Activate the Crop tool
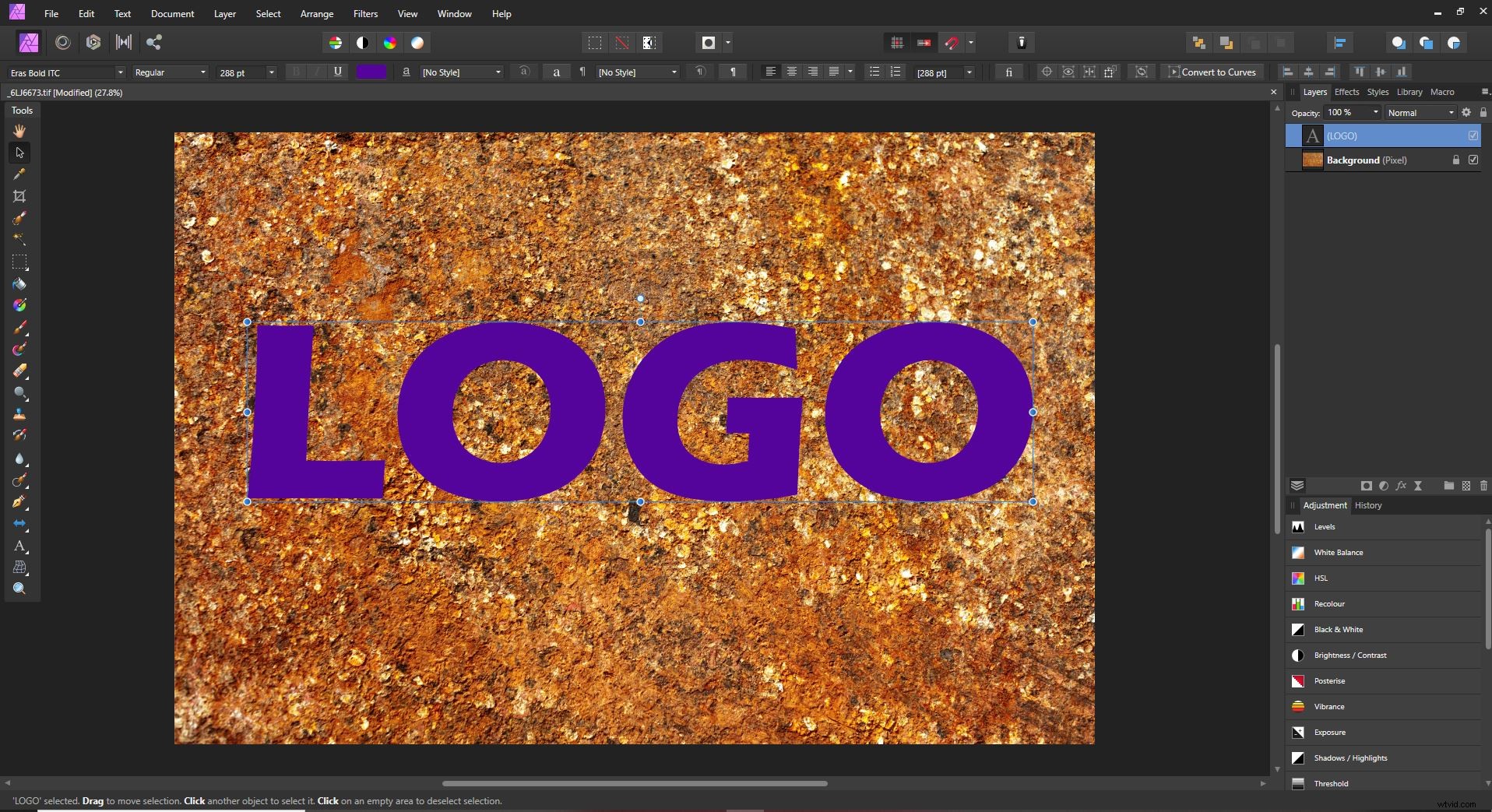 pyautogui.click(x=19, y=196)
